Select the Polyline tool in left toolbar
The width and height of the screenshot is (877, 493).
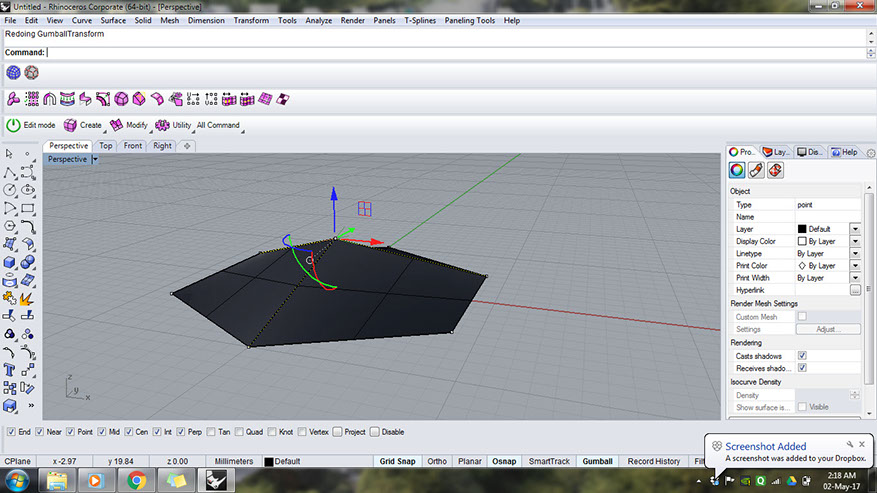[9, 171]
